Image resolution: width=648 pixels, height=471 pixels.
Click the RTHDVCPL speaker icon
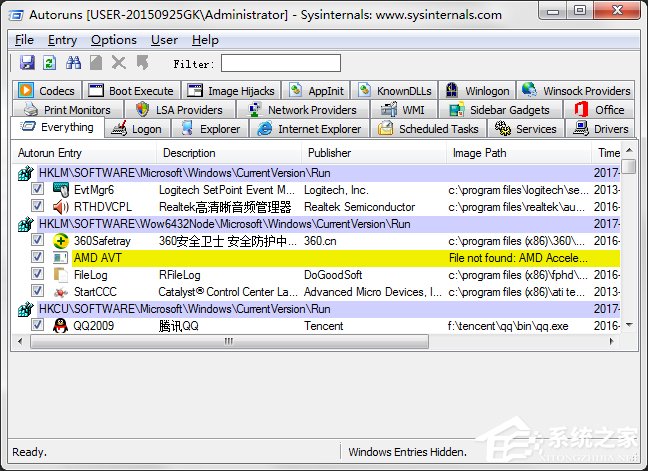[60, 207]
